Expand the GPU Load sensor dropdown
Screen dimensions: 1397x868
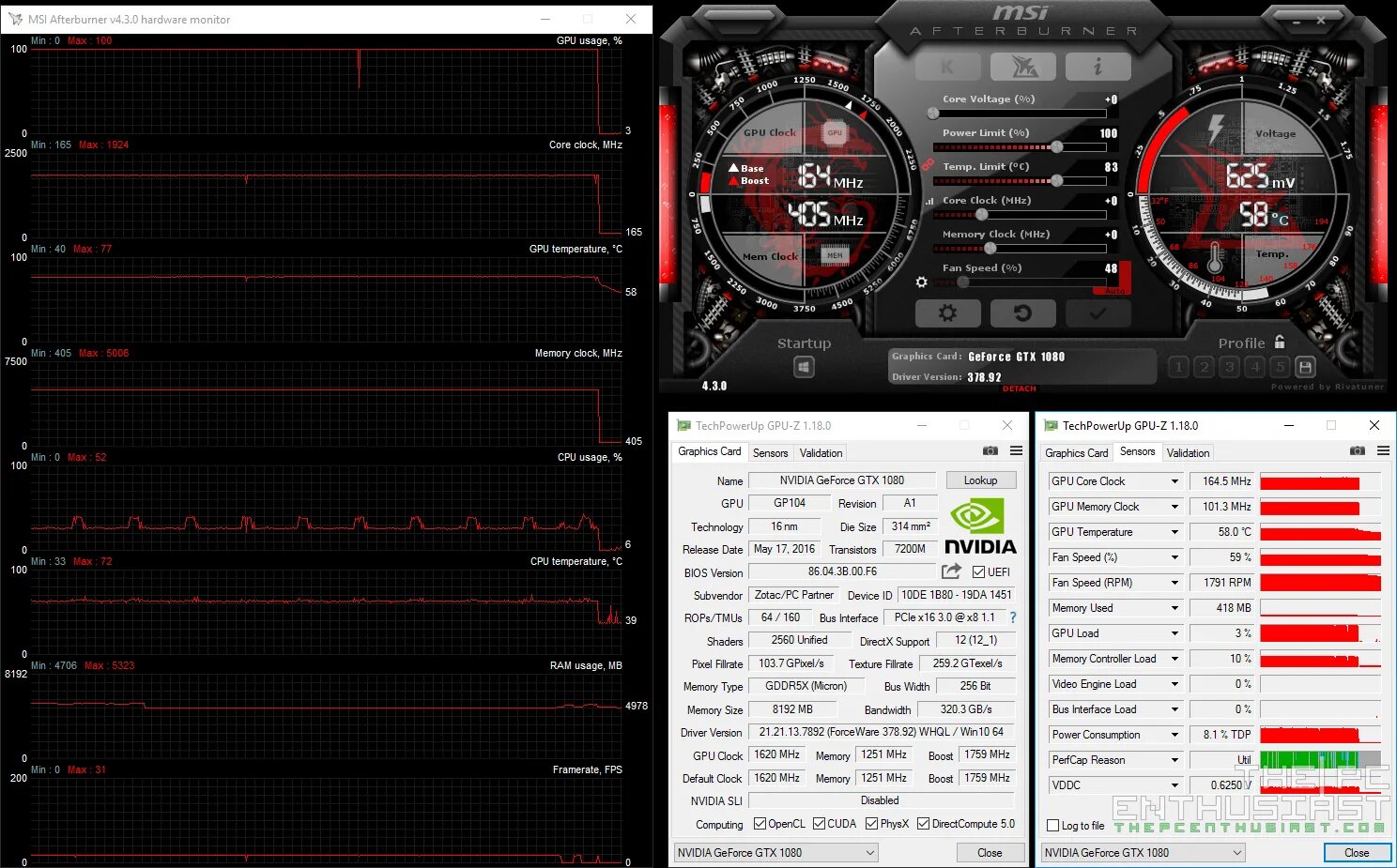click(1174, 633)
